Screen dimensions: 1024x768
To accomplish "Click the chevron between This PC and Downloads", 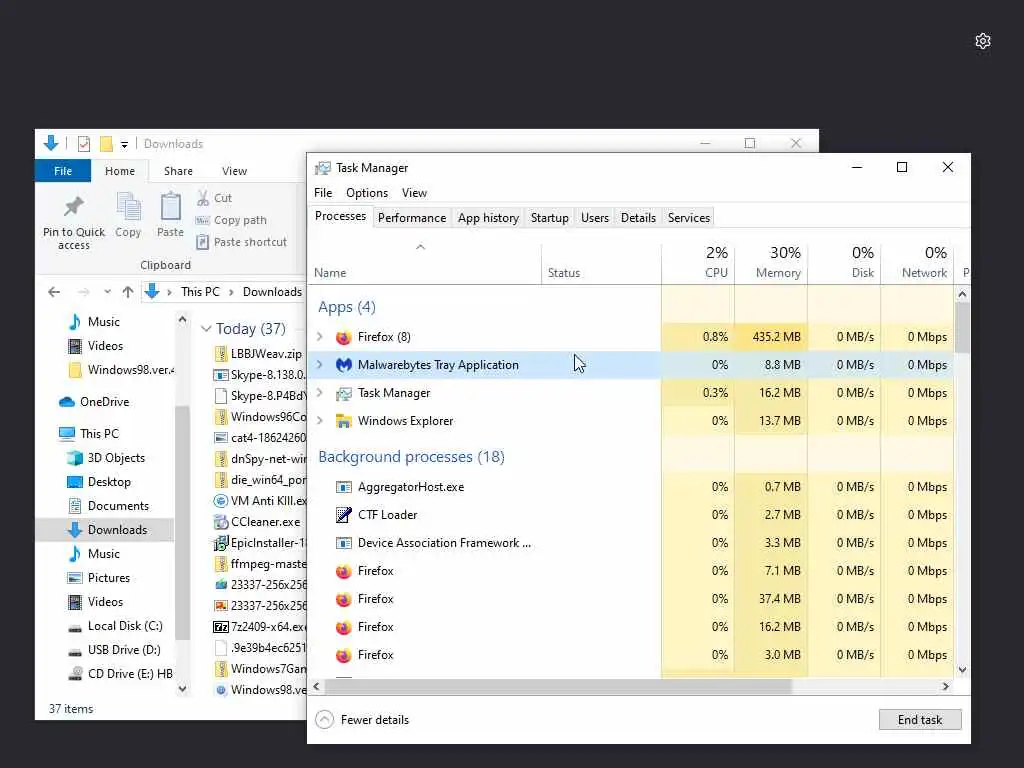I will [231, 293].
